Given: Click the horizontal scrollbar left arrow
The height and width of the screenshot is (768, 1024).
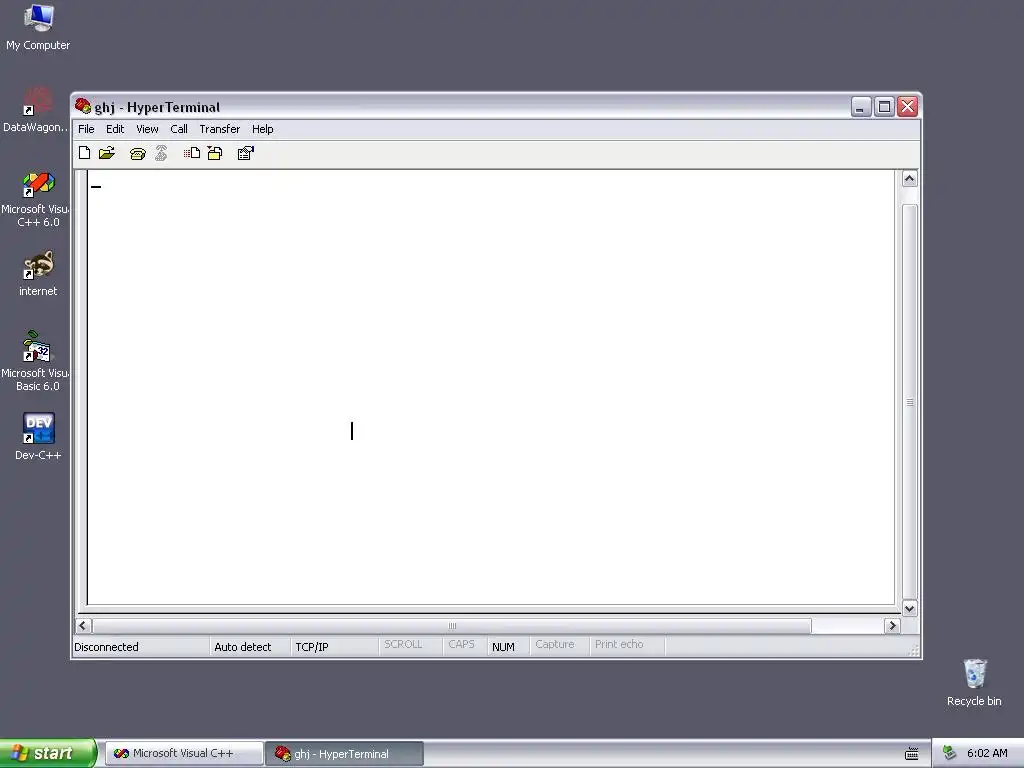Looking at the screenshot, I should (83, 626).
